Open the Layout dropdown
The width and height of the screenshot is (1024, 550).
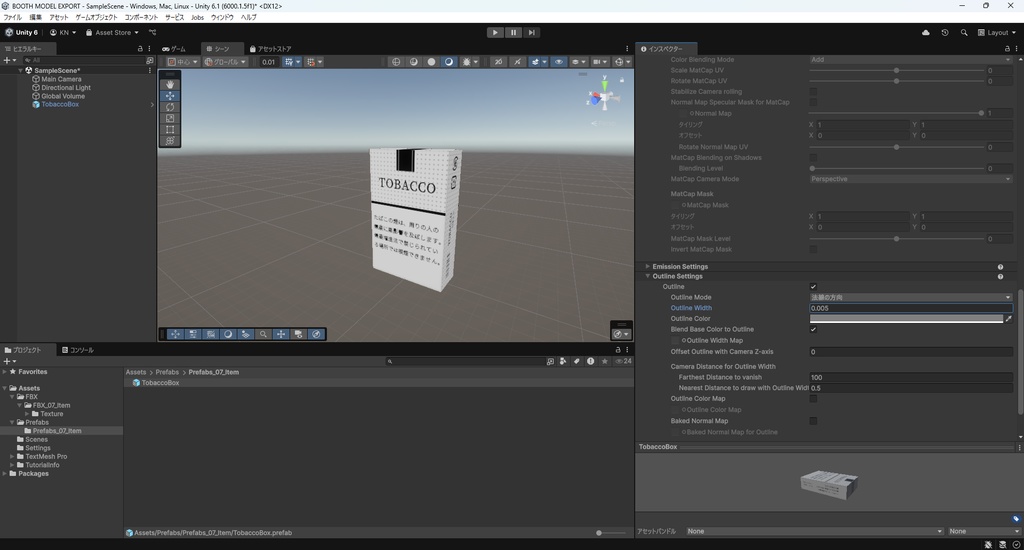click(x=997, y=32)
